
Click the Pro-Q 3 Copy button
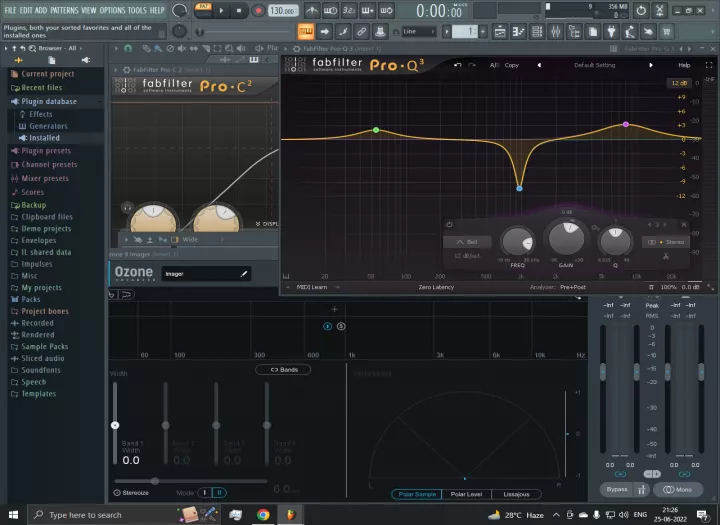click(512, 65)
